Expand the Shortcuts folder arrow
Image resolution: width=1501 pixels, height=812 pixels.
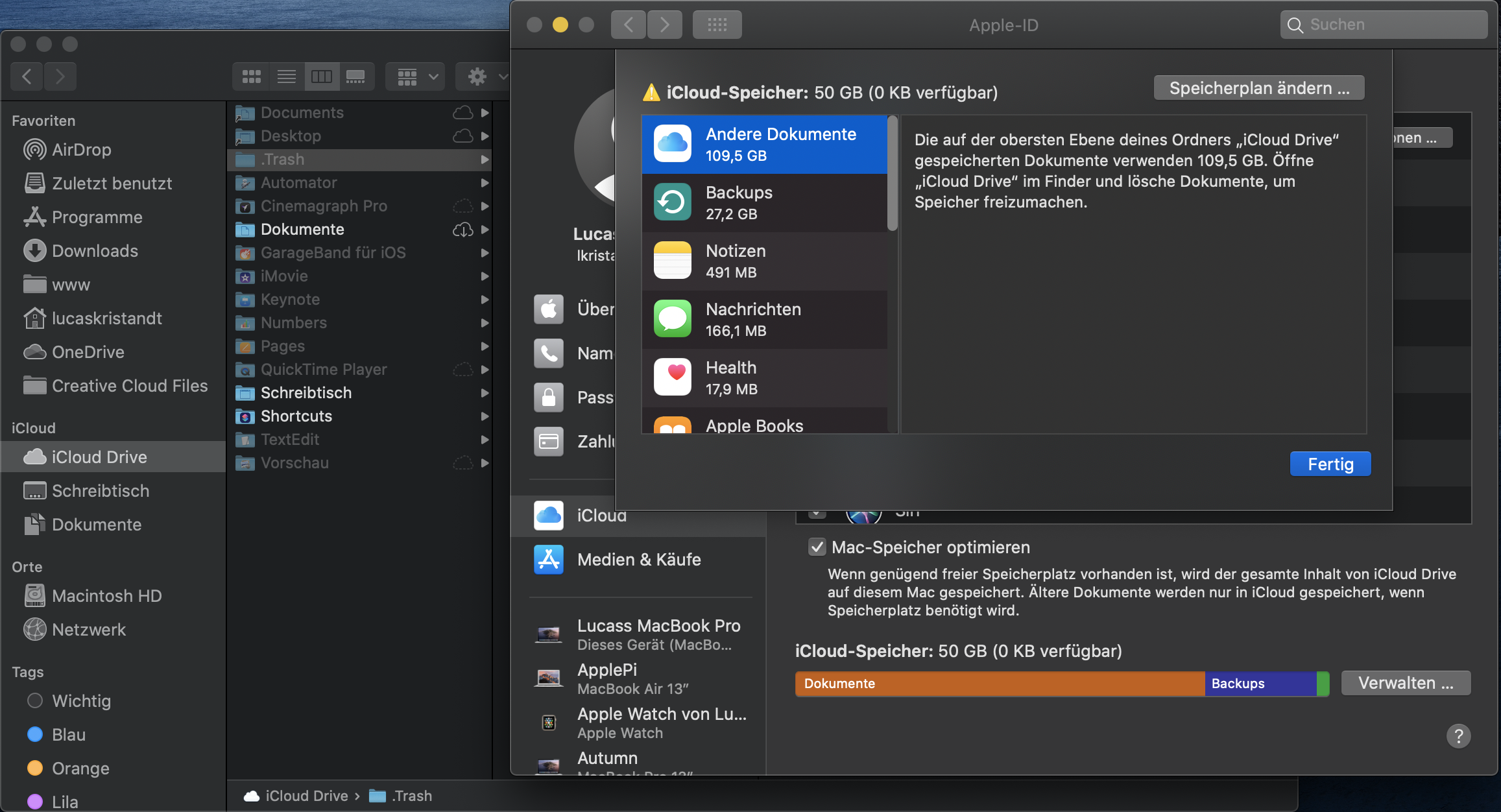(x=485, y=416)
